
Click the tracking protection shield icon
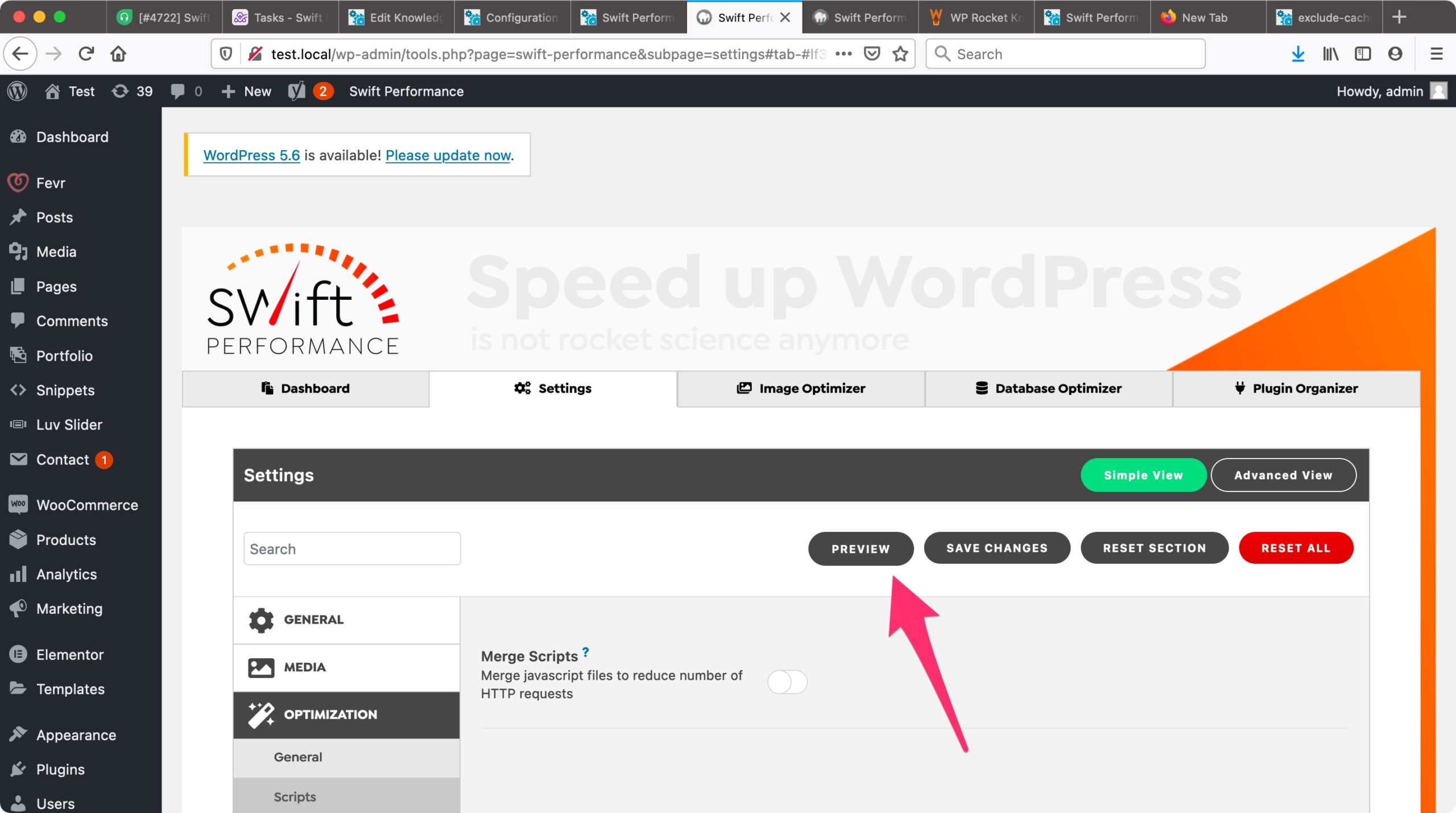click(226, 54)
